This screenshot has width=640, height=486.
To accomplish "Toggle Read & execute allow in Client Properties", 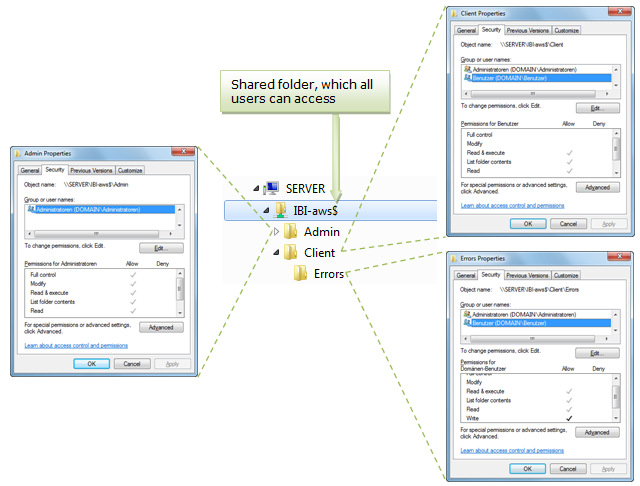I will [569, 152].
